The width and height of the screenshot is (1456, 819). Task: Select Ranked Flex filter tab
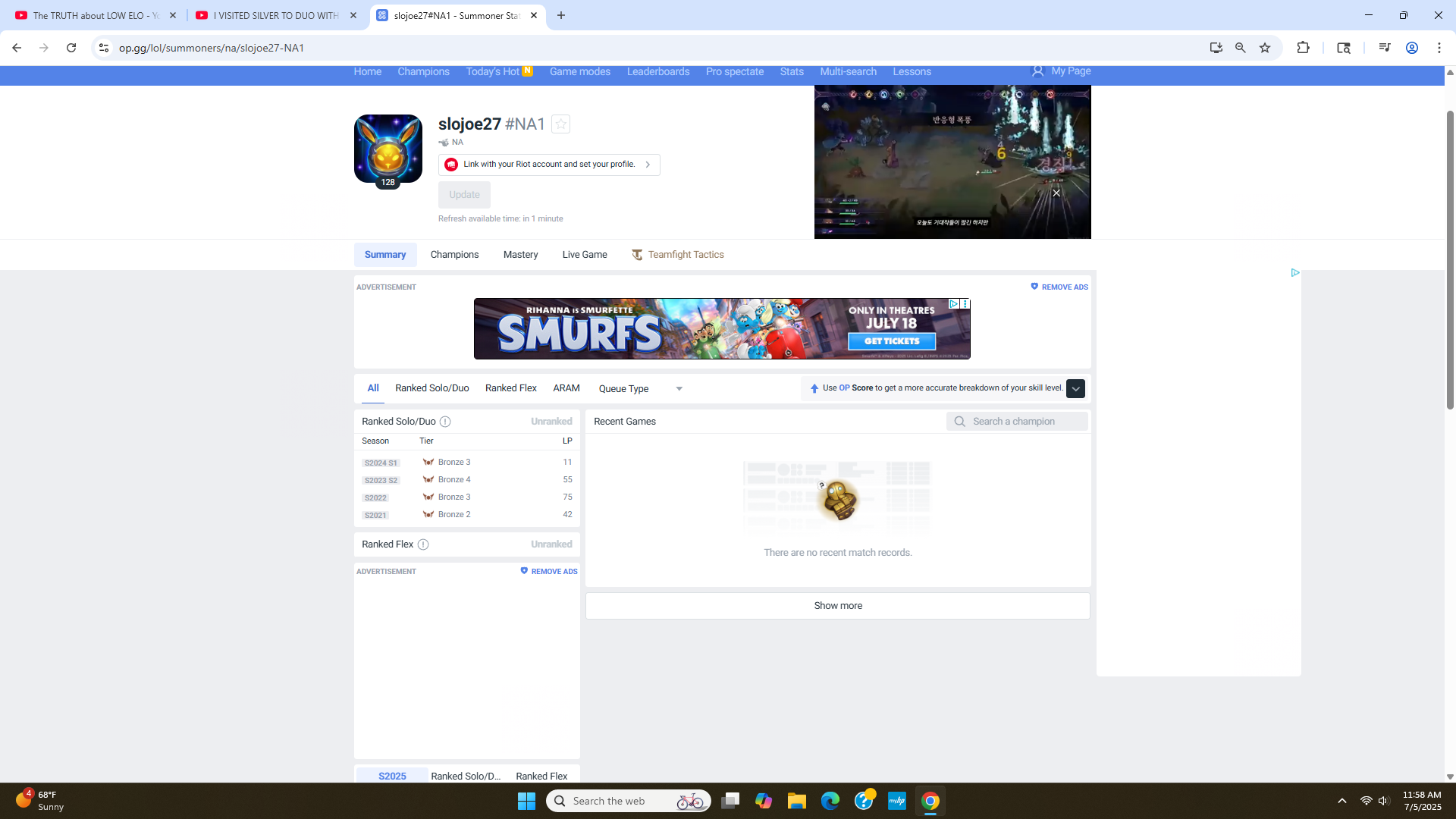coord(511,388)
